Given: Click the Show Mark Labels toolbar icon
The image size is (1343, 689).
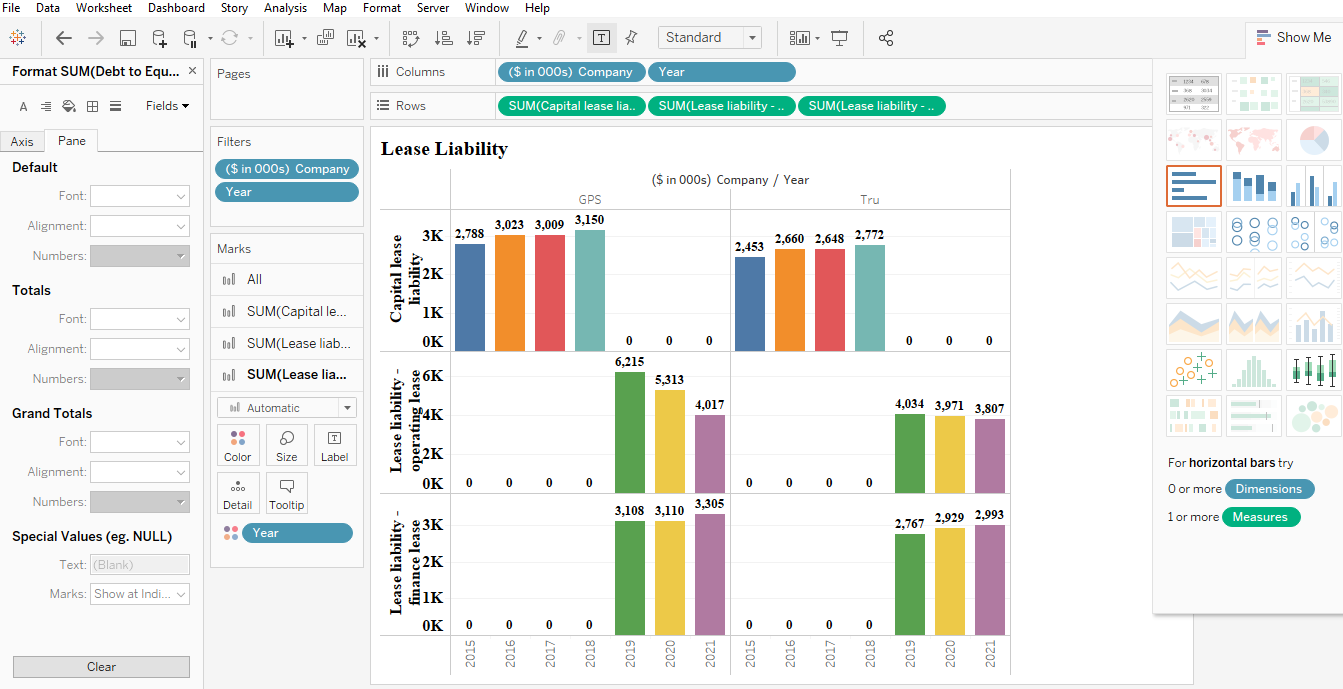Looking at the screenshot, I should 601,37.
